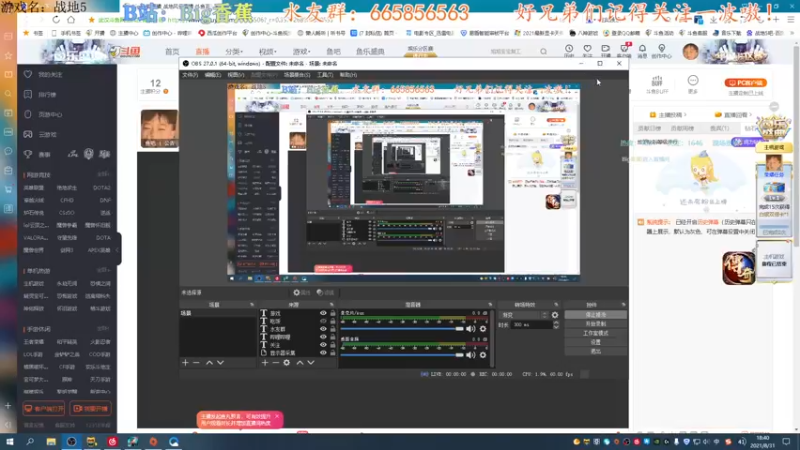The image size is (800, 450).
Task: Expand the 直播回顾 section arrow
Action: [751, 115]
